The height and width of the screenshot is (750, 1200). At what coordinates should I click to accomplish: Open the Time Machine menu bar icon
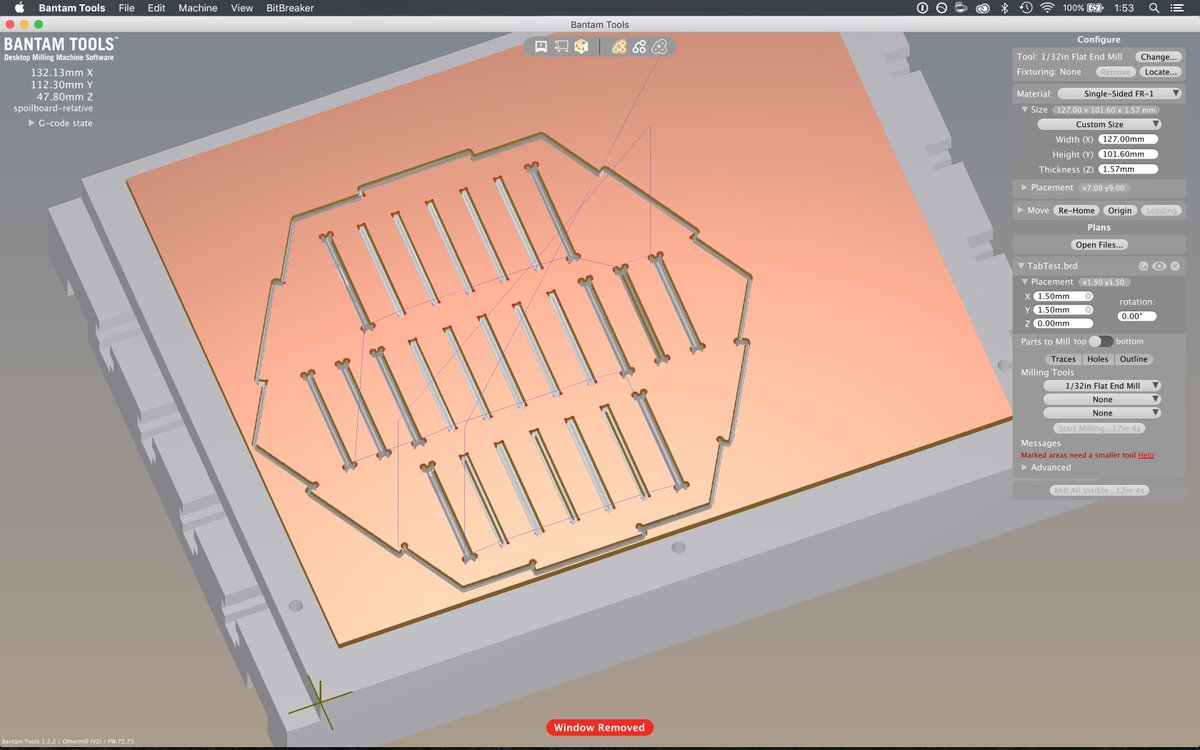[1026, 8]
